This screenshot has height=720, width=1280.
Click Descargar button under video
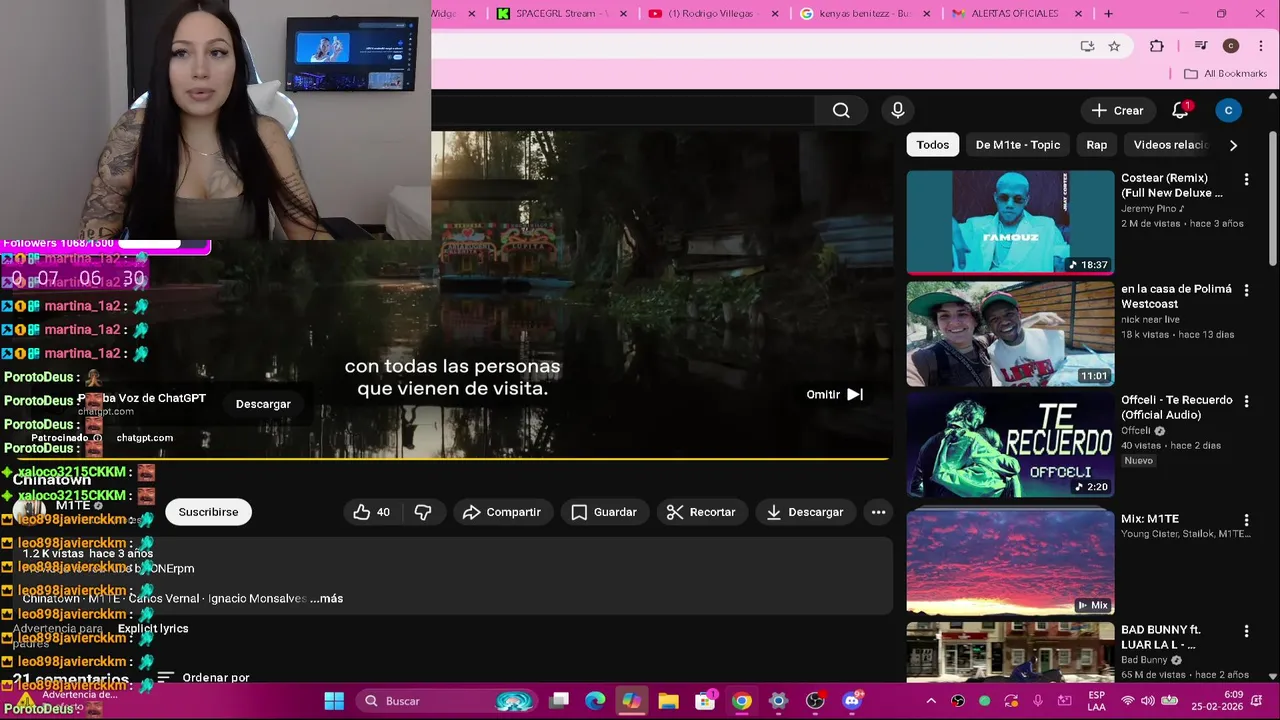tap(805, 512)
